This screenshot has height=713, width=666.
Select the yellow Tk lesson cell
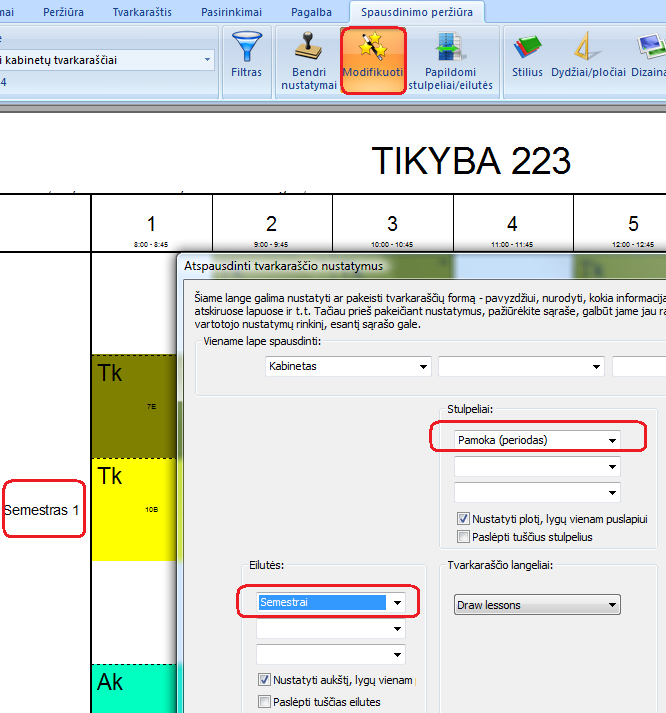134,509
